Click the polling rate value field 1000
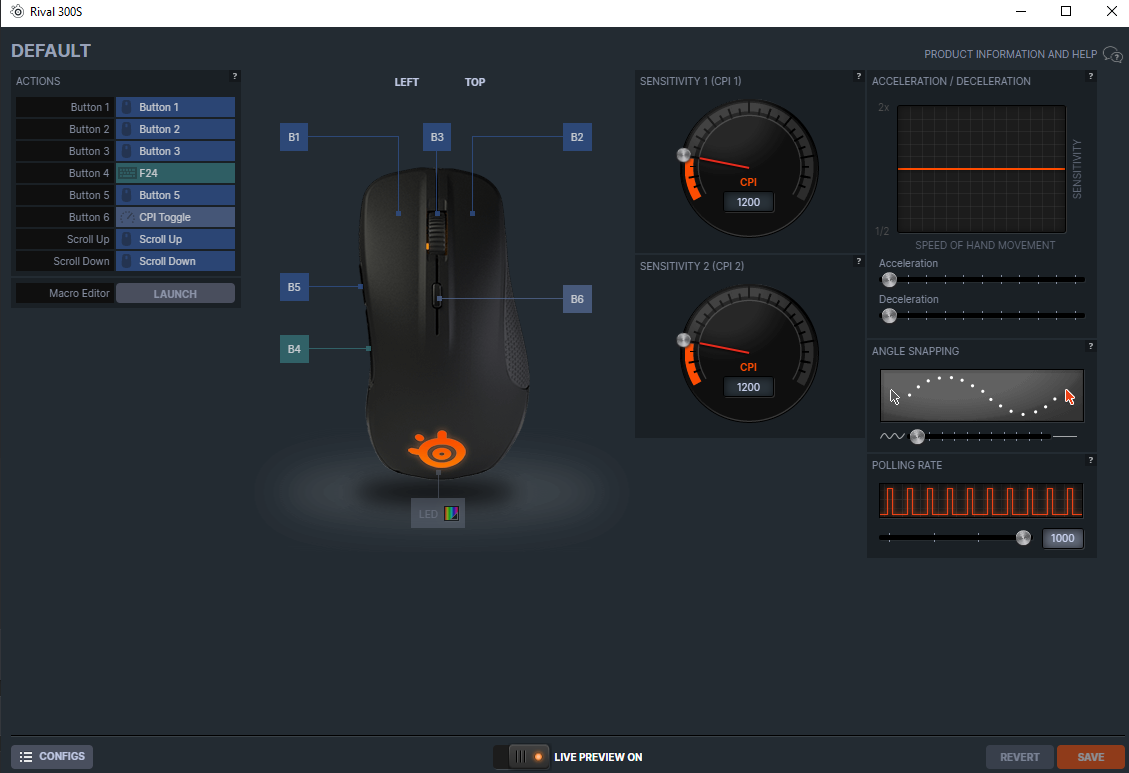This screenshot has height=773, width=1129. 1063,538
